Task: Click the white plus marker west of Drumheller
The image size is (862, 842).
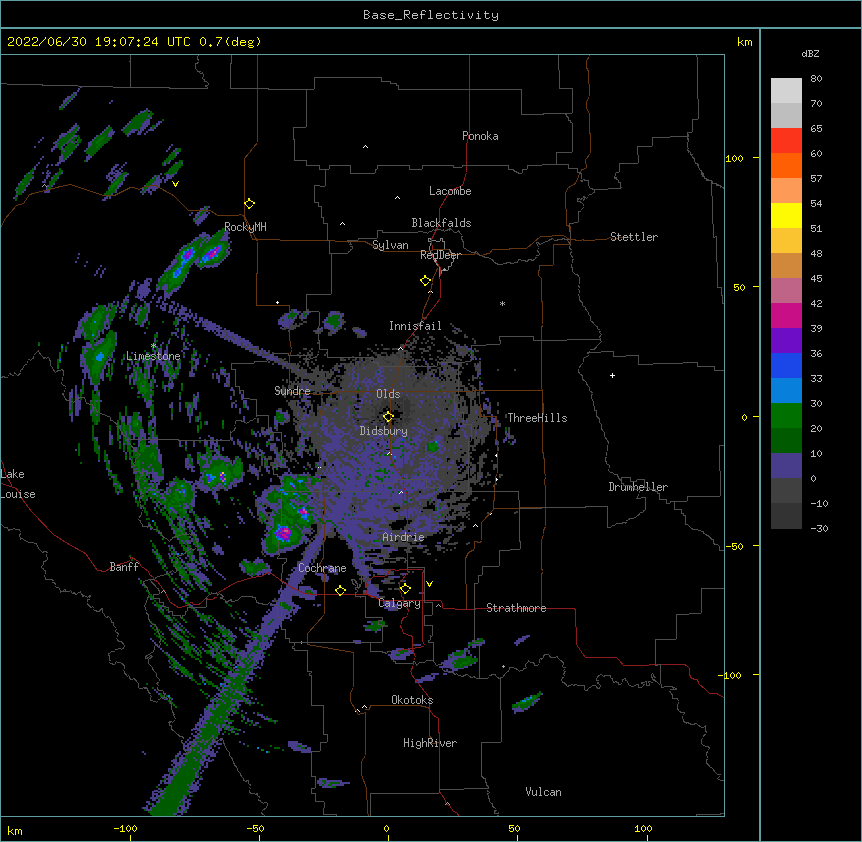Action: pos(612,375)
